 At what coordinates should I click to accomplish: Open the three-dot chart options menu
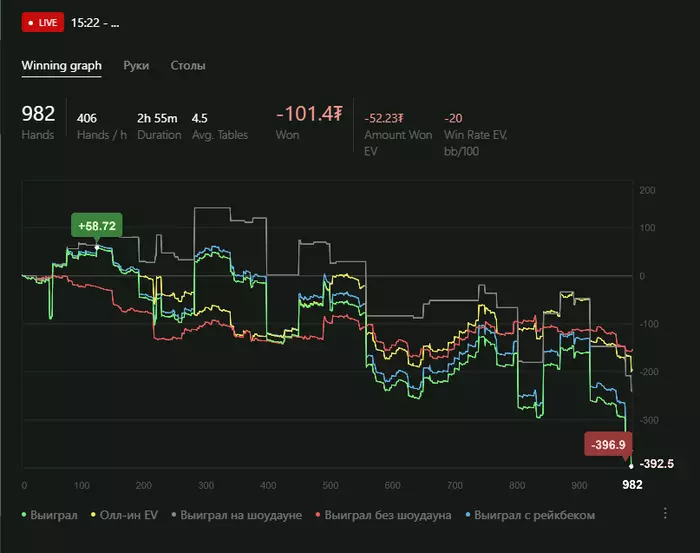(665, 513)
